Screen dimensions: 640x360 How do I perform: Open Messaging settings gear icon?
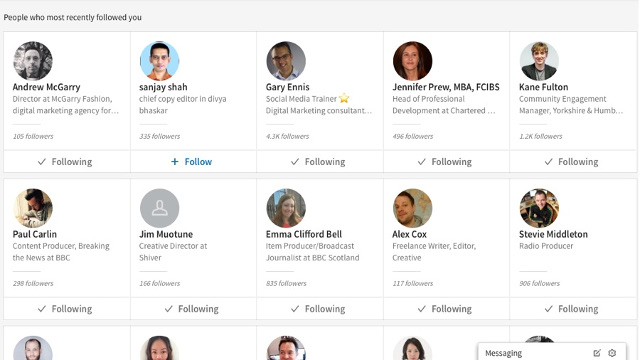(x=612, y=353)
